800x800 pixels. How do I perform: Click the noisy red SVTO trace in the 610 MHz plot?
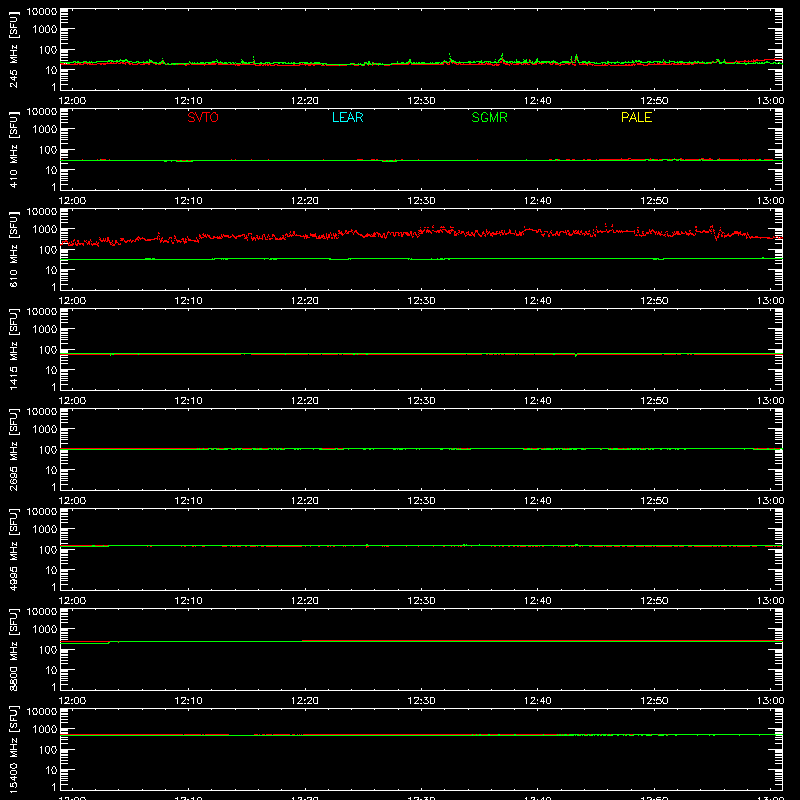421,233
